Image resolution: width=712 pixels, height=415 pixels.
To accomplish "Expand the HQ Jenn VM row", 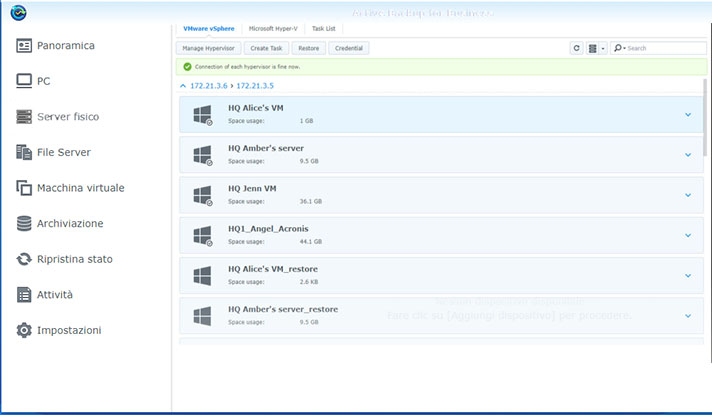I will coord(688,194).
